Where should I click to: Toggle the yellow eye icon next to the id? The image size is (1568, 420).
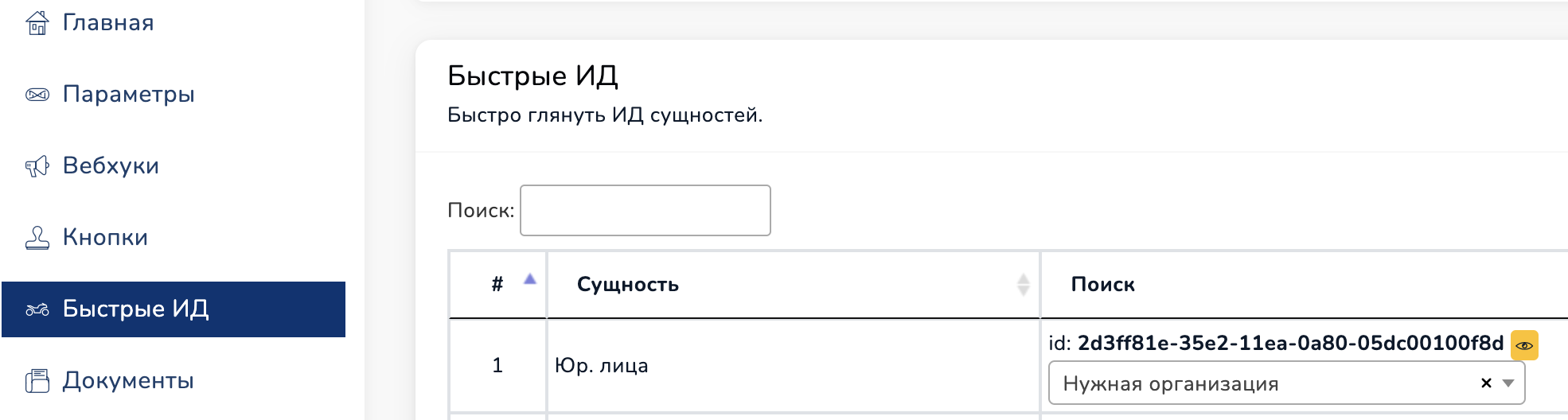click(x=1524, y=345)
